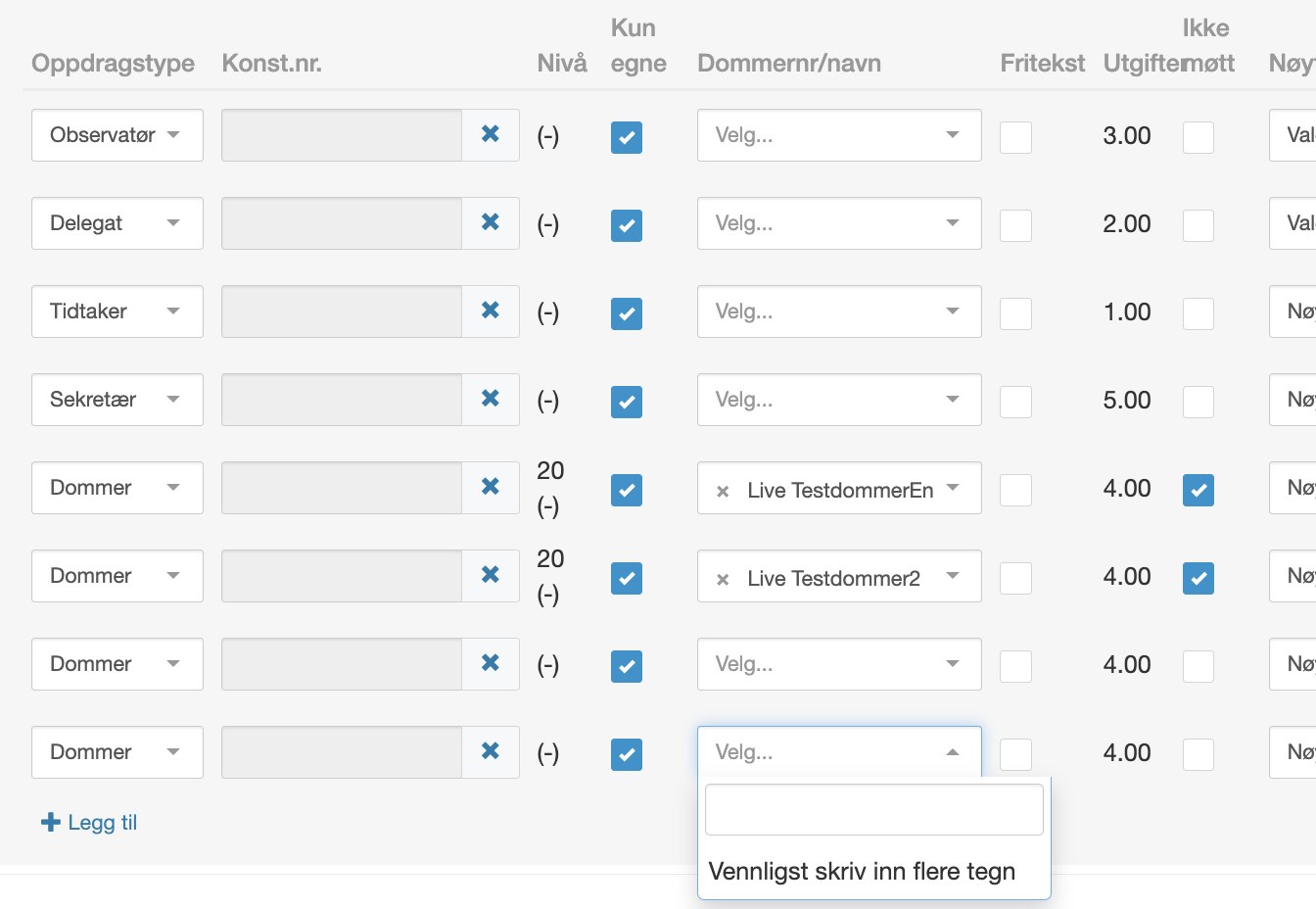
Task: Enable Fritekst checkbox in Delegat row
Action: pos(1015,225)
